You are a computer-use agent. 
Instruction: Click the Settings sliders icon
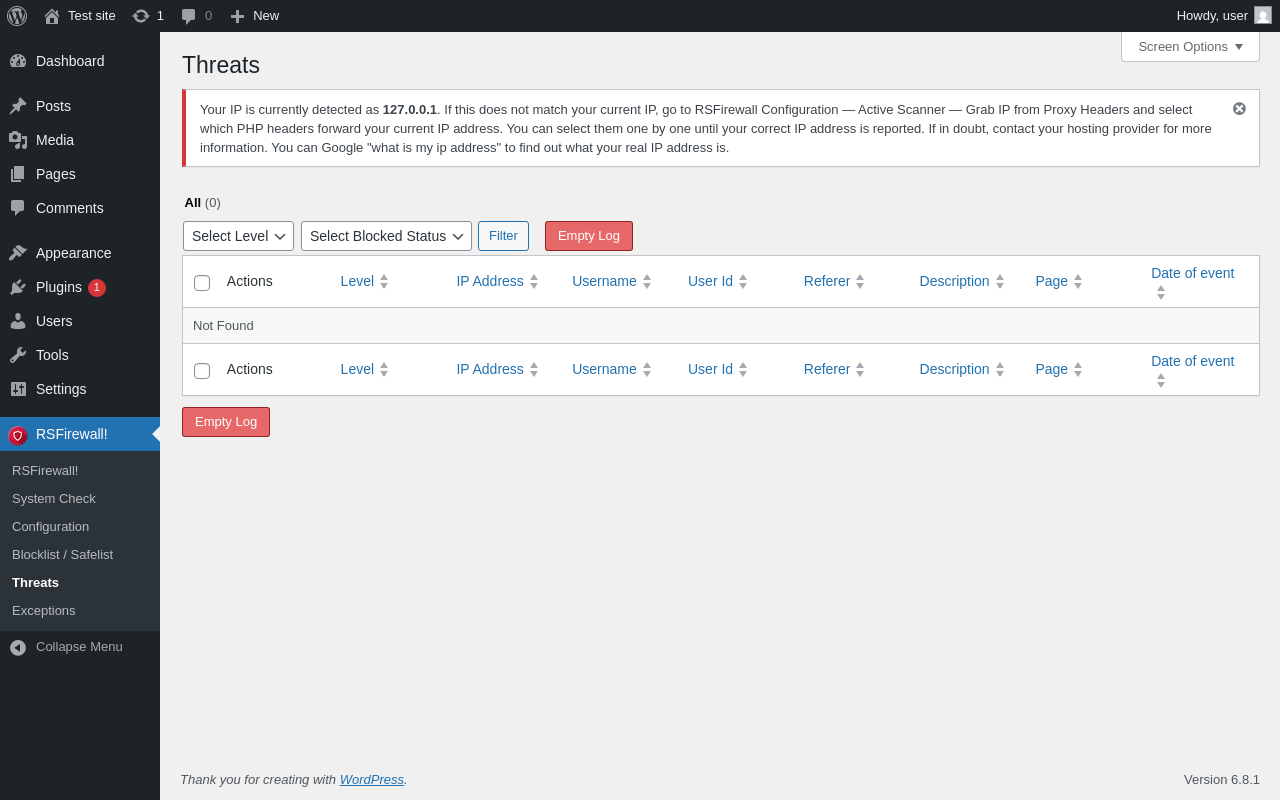click(x=18, y=389)
